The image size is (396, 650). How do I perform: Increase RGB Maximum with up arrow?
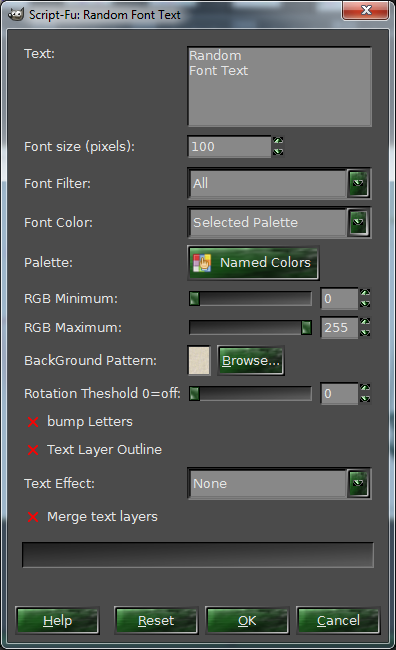coord(365,321)
